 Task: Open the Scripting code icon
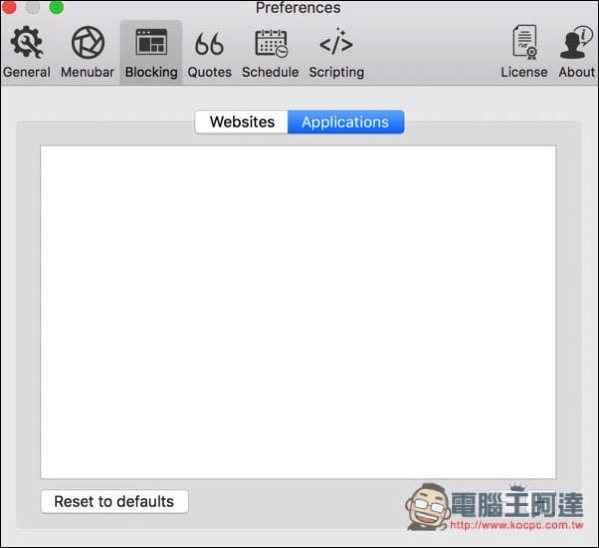tap(336, 42)
